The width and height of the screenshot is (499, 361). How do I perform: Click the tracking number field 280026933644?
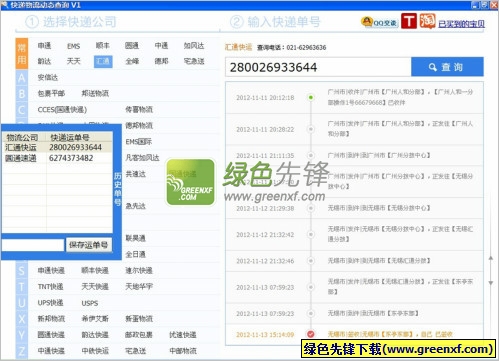click(x=318, y=67)
